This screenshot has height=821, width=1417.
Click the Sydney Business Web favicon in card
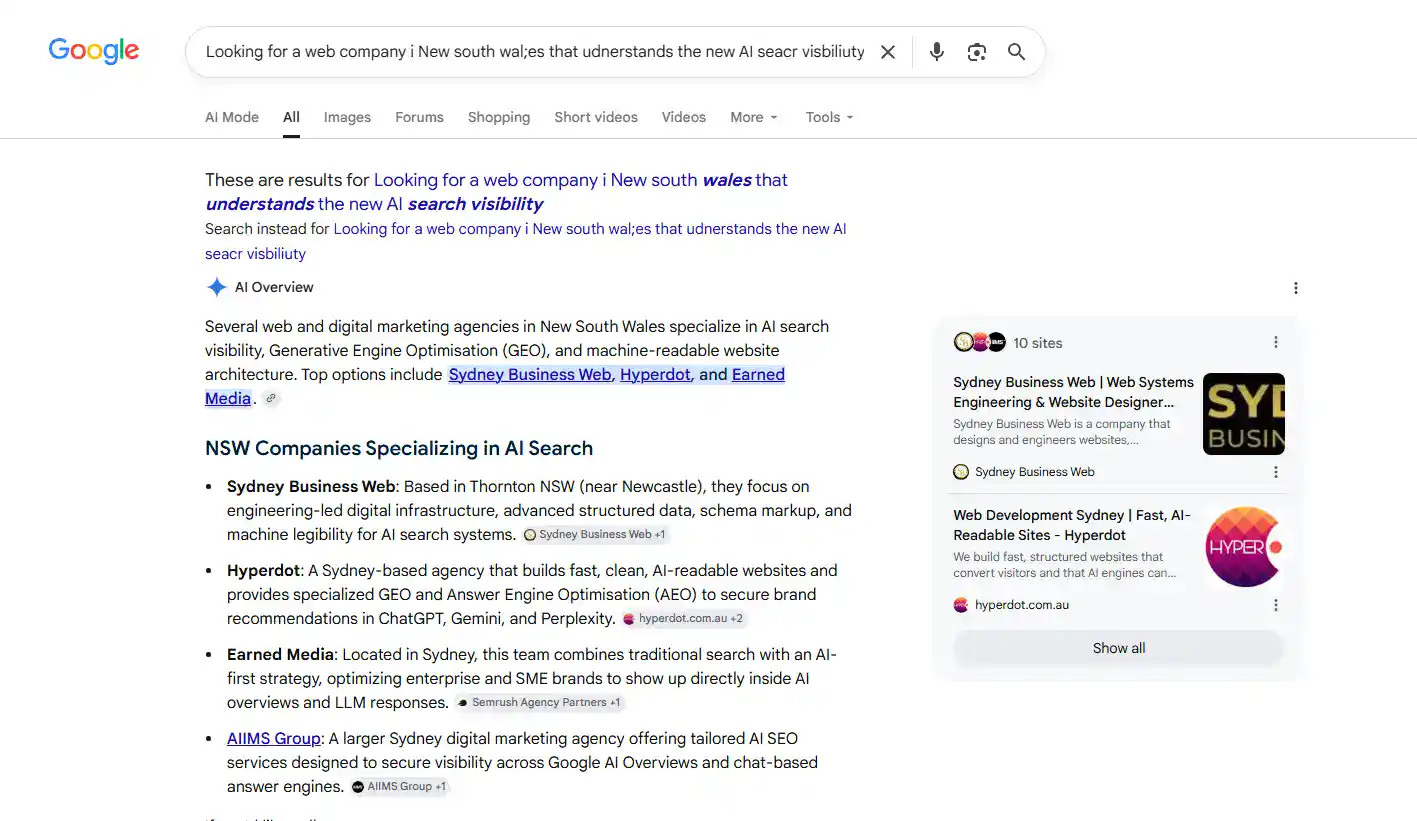(x=961, y=472)
